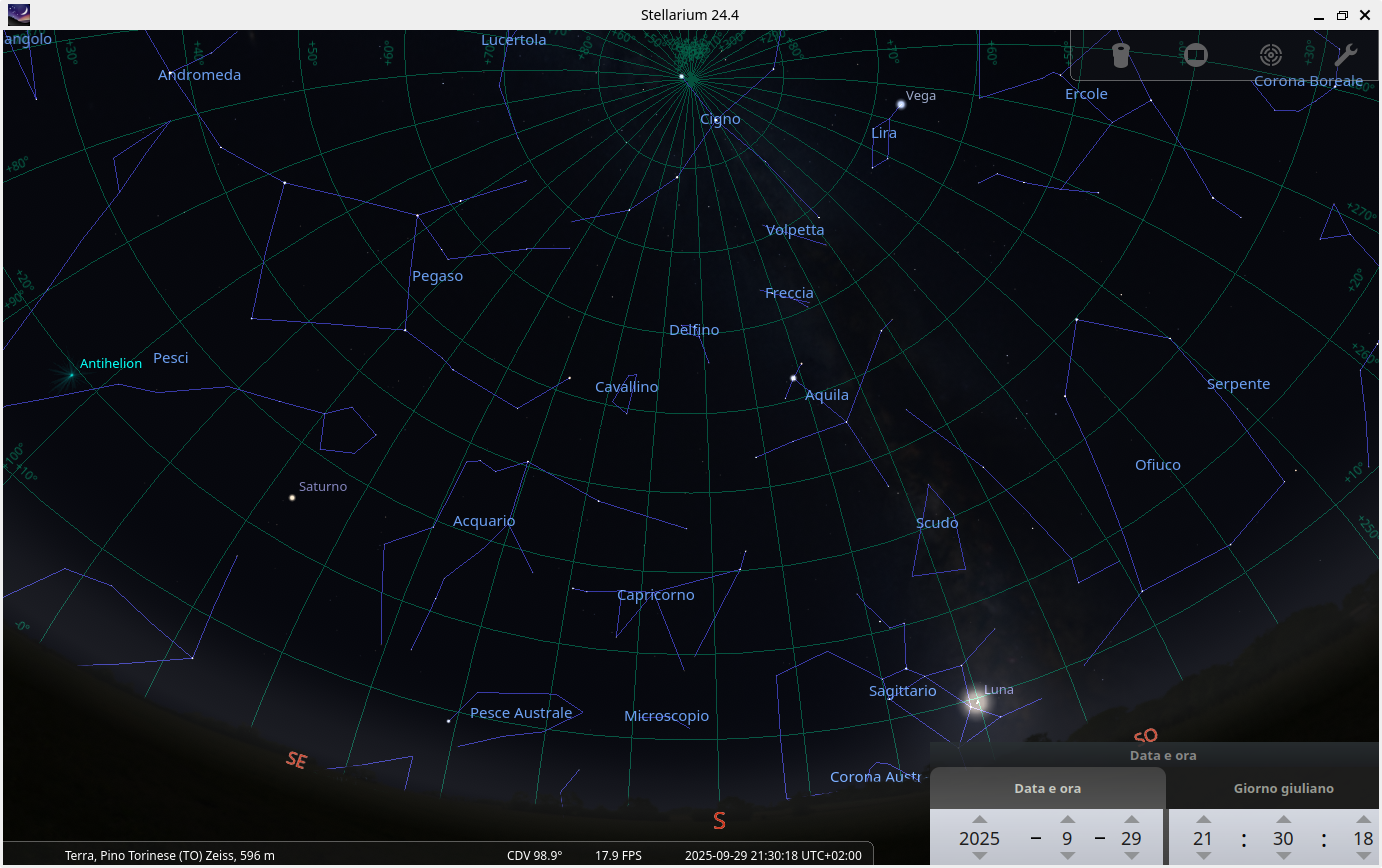
Task: Decrease the month 9 with its down arrow
Action: point(1066,858)
